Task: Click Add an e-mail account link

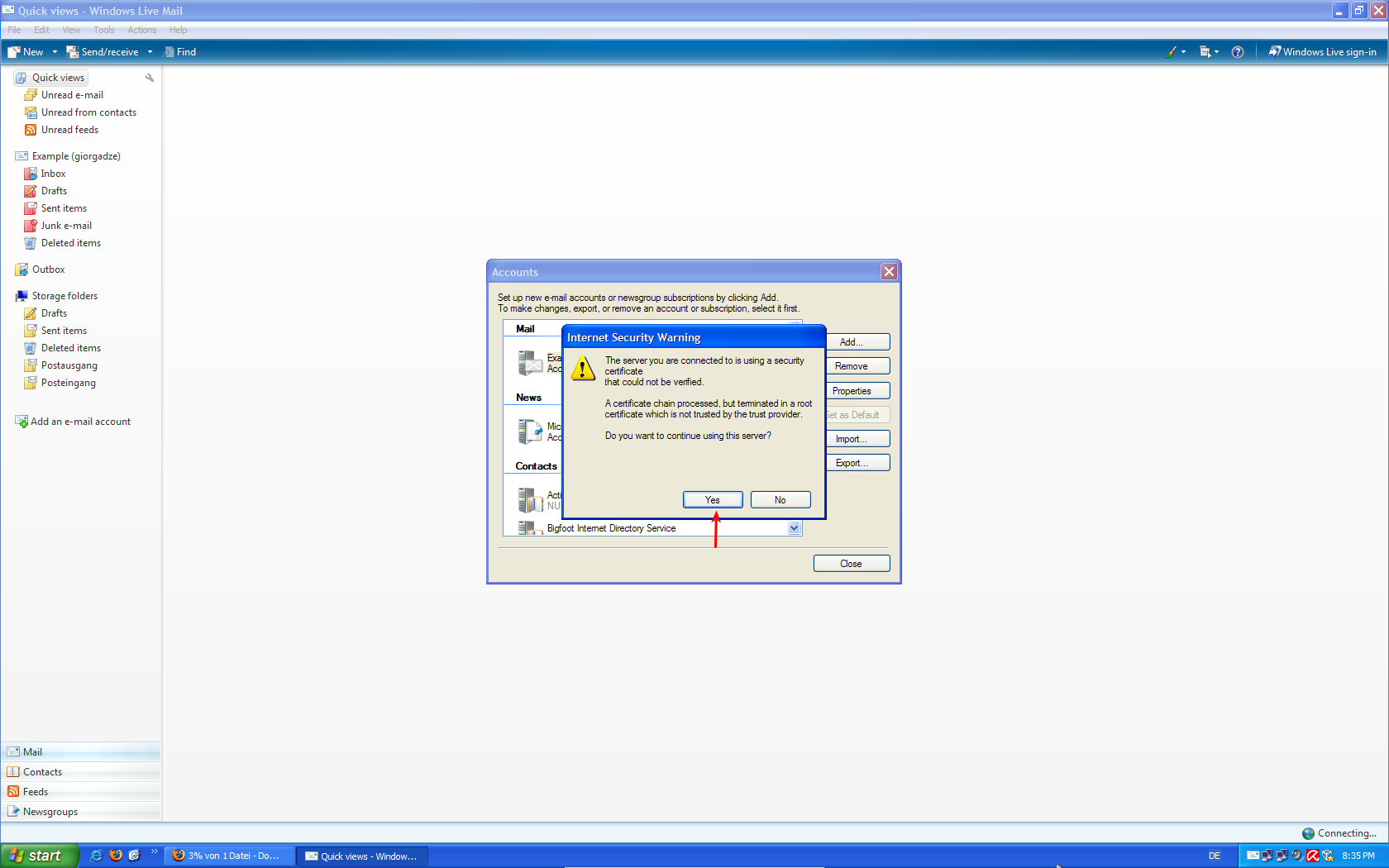Action: pos(80,422)
